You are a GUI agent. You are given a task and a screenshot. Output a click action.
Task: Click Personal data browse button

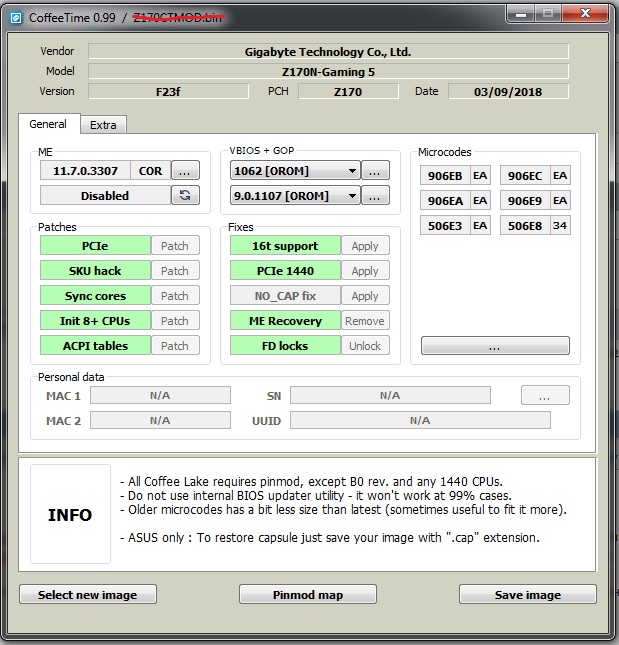[545, 395]
